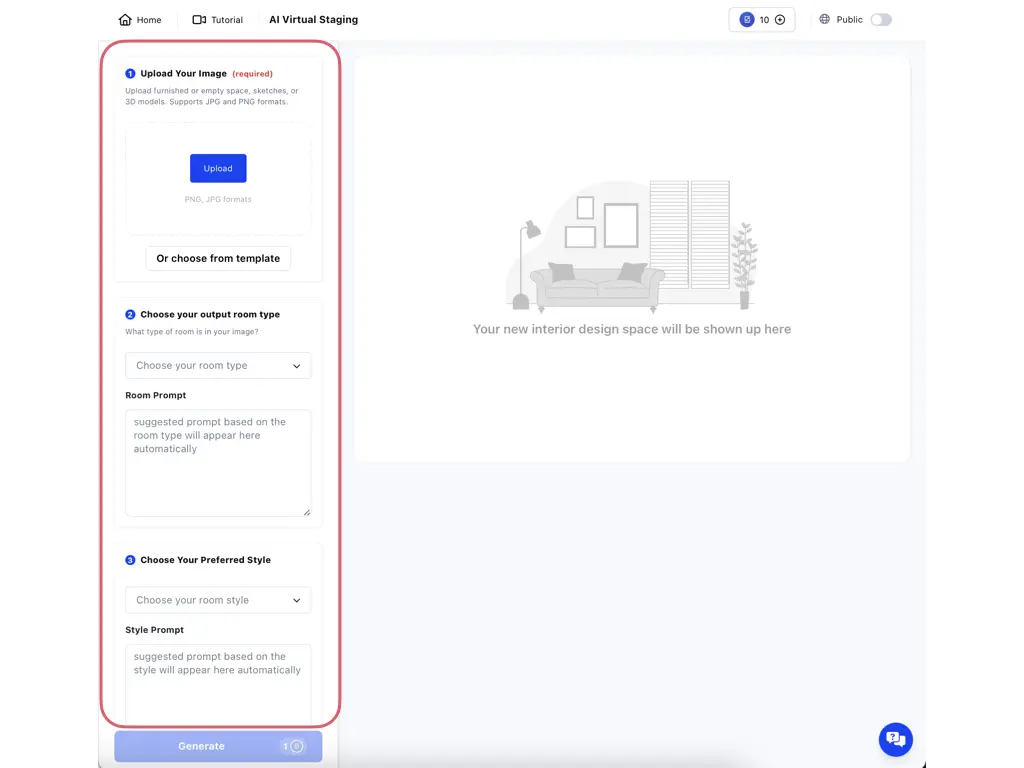Click the blue Upload button
The width and height of the screenshot is (1024, 768).
pyautogui.click(x=218, y=168)
